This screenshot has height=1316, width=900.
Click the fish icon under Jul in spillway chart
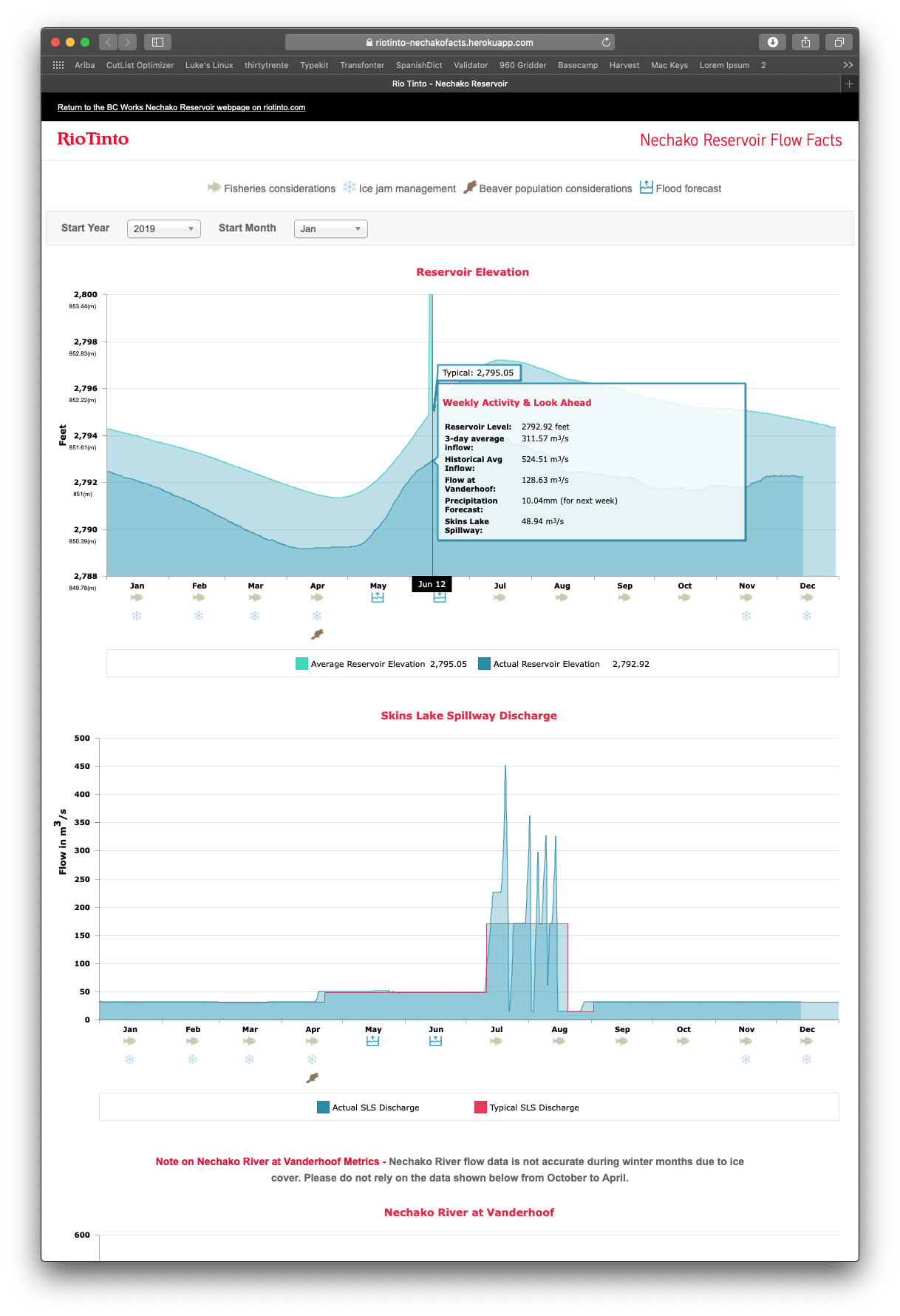click(497, 1041)
